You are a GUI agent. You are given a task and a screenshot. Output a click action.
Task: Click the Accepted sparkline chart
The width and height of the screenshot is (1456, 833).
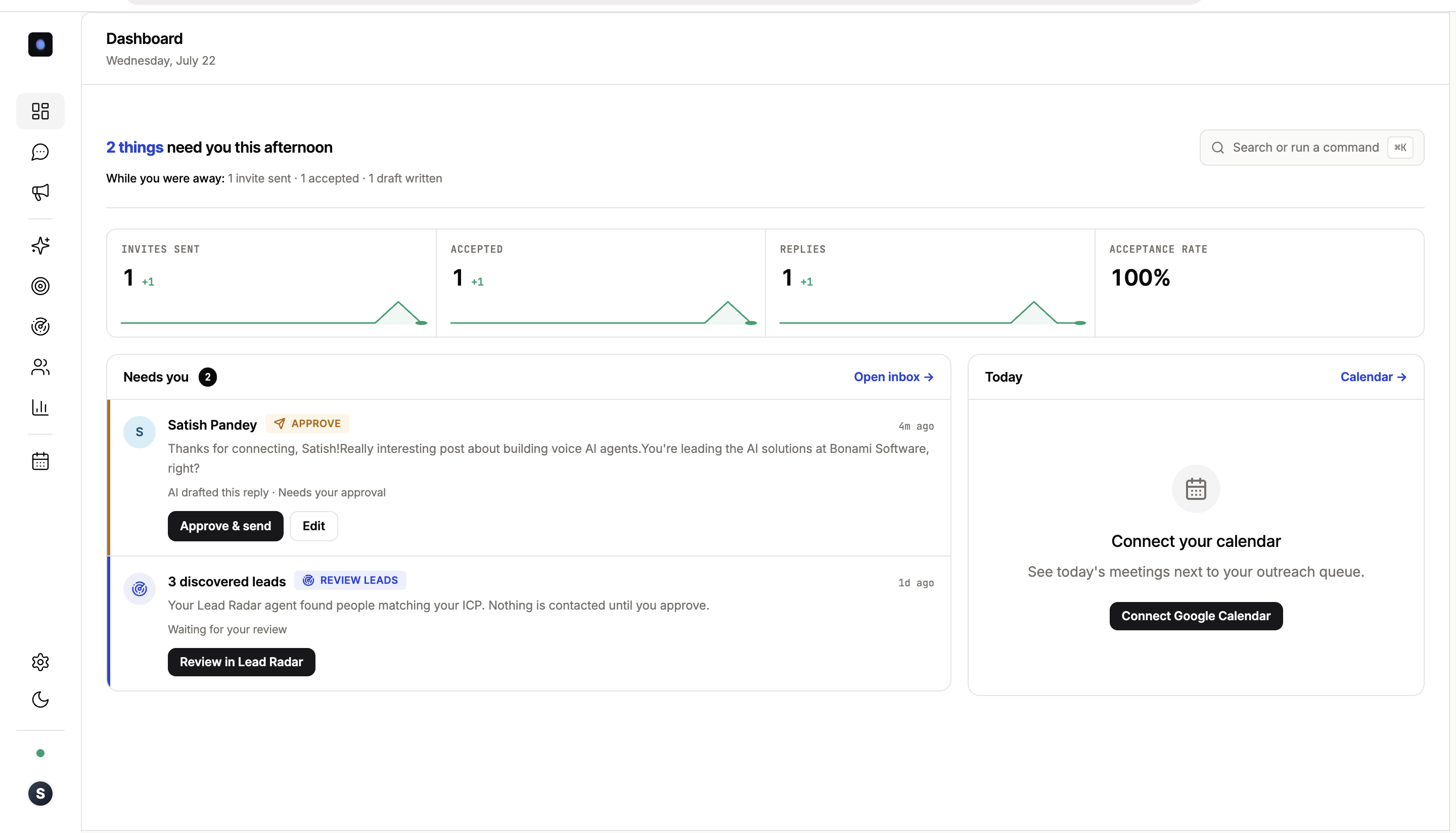pos(604,313)
